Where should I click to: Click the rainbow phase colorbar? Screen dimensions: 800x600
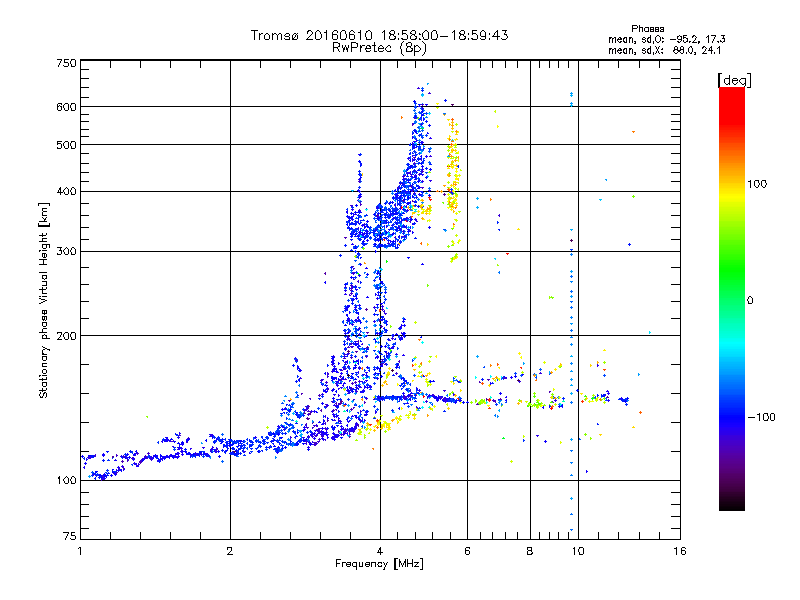coord(732,298)
